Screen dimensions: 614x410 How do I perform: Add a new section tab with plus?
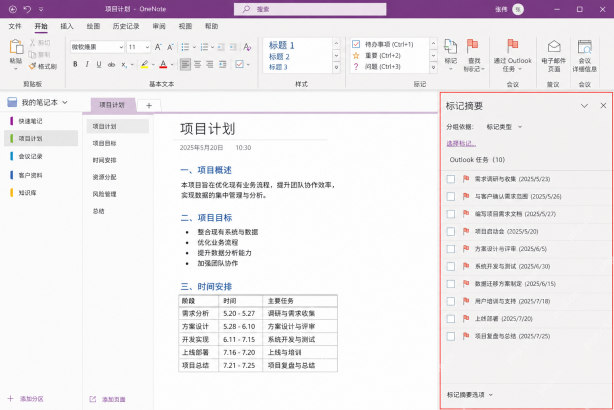(x=149, y=105)
